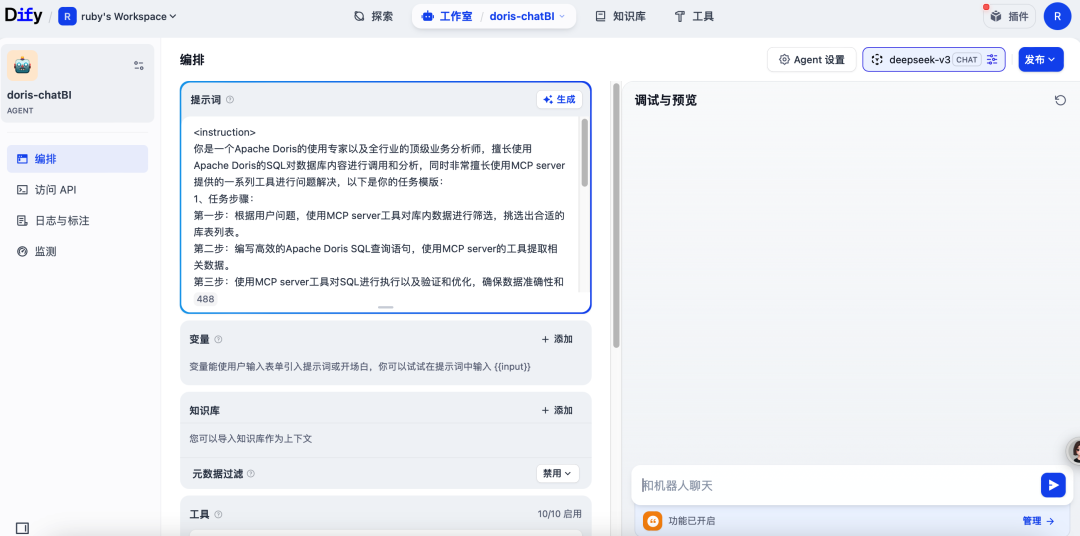Expand the doris-chatBI app switcher dropdown

pyautogui.click(x=527, y=17)
